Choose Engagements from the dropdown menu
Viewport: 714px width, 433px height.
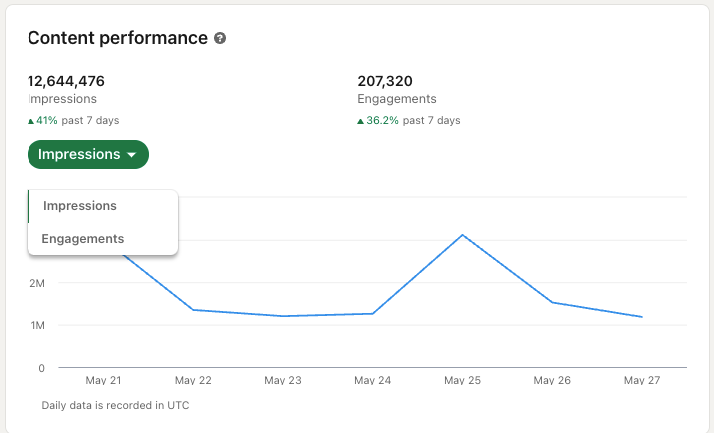coord(83,239)
